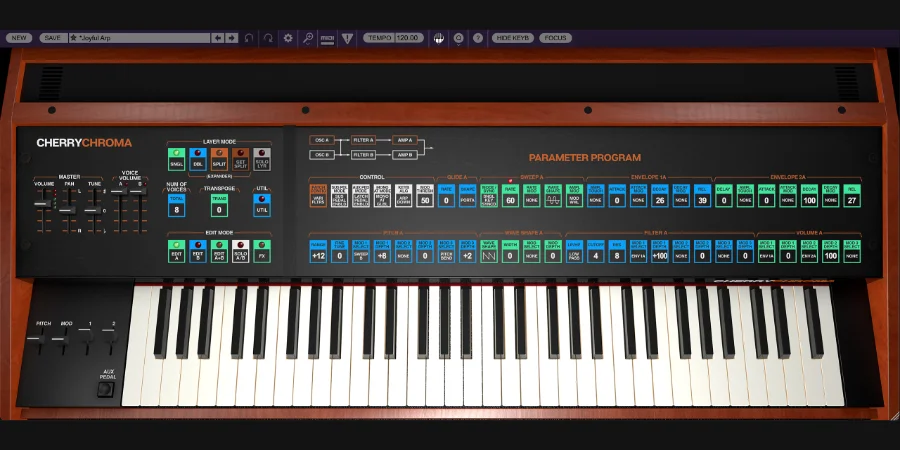Click the undo arrow in the top toolbar

coord(249,38)
